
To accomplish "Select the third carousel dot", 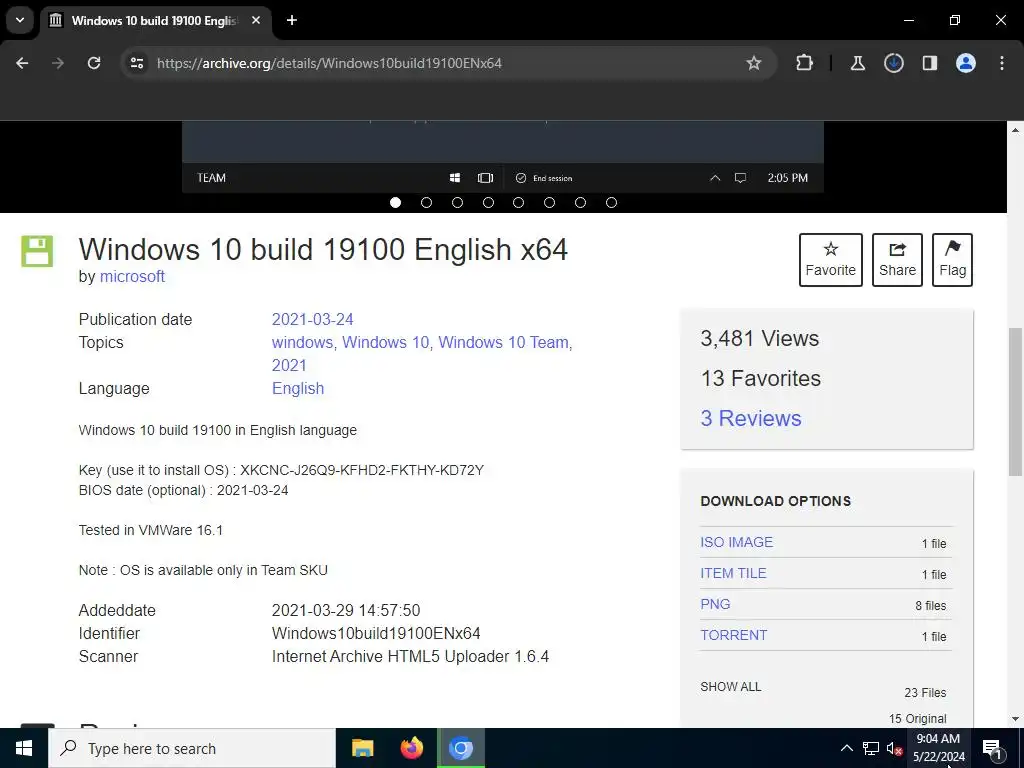I will [457, 202].
